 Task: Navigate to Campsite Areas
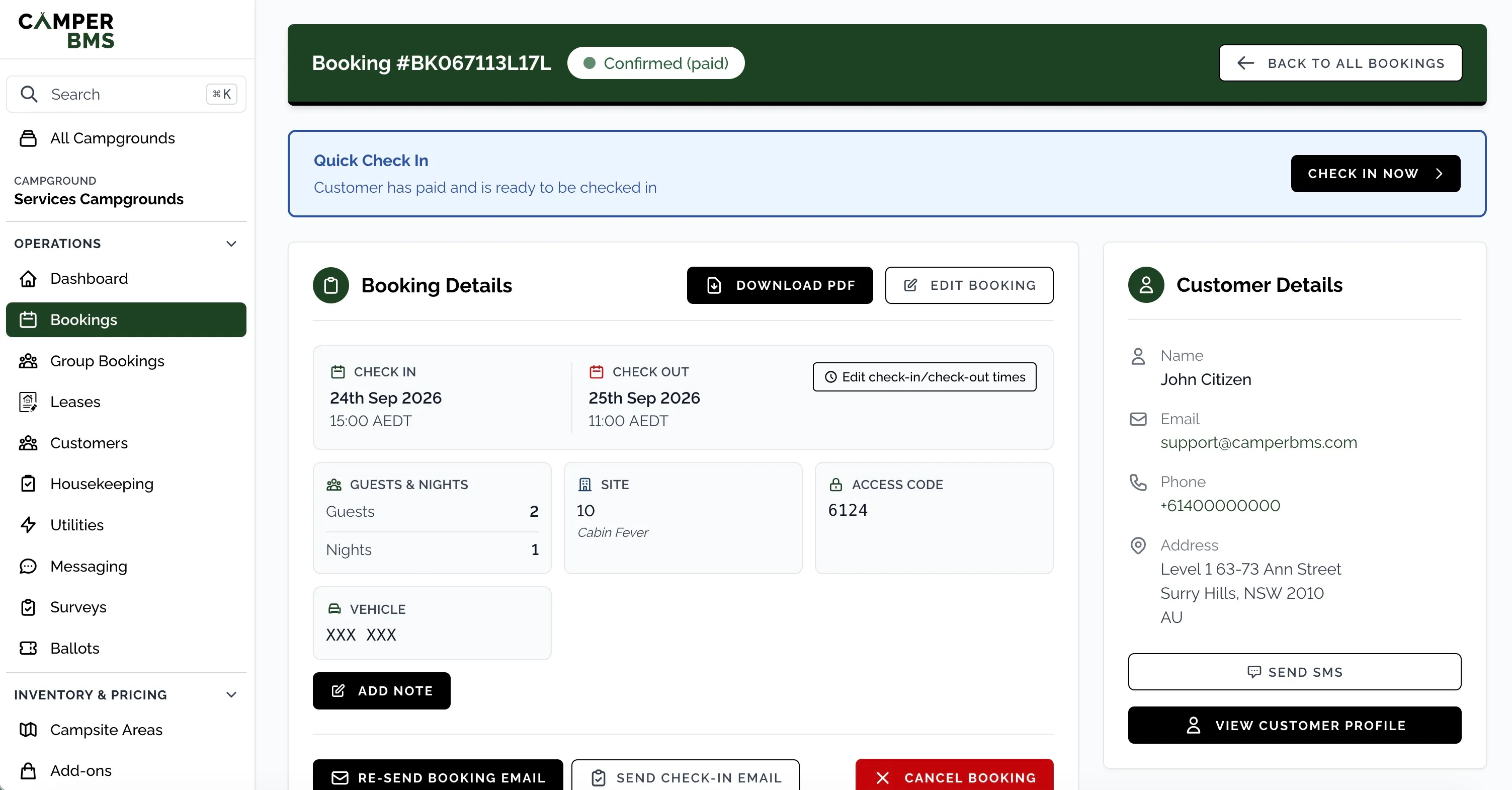[x=126, y=730]
